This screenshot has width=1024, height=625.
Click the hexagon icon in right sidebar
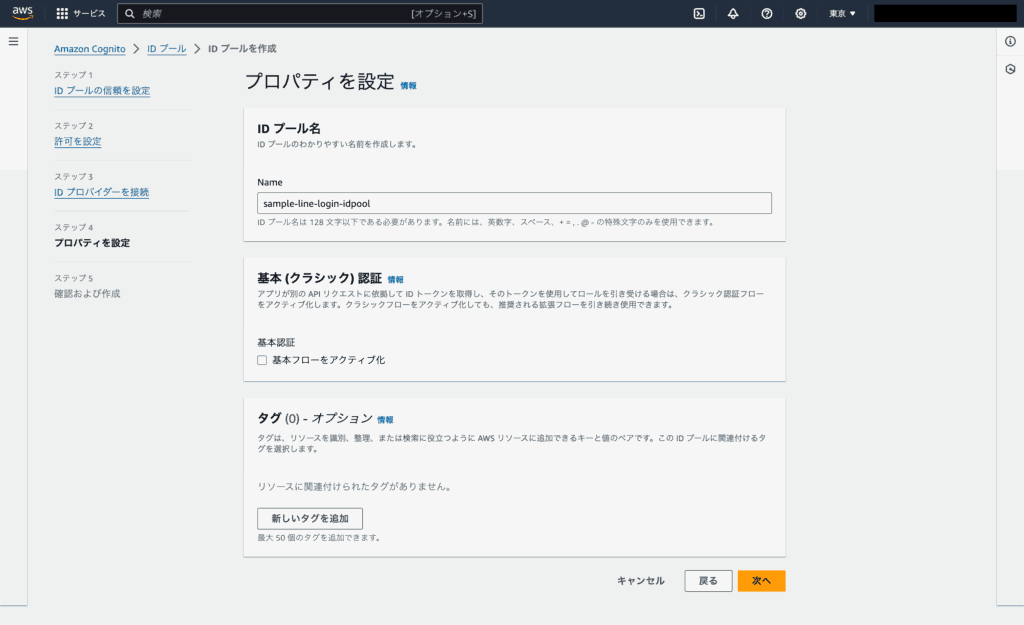pos(1010,69)
